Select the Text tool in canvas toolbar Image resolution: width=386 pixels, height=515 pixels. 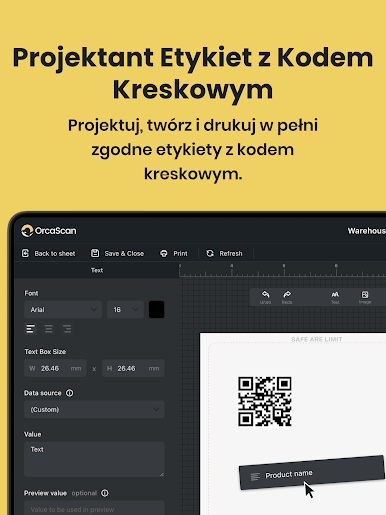click(x=335, y=297)
